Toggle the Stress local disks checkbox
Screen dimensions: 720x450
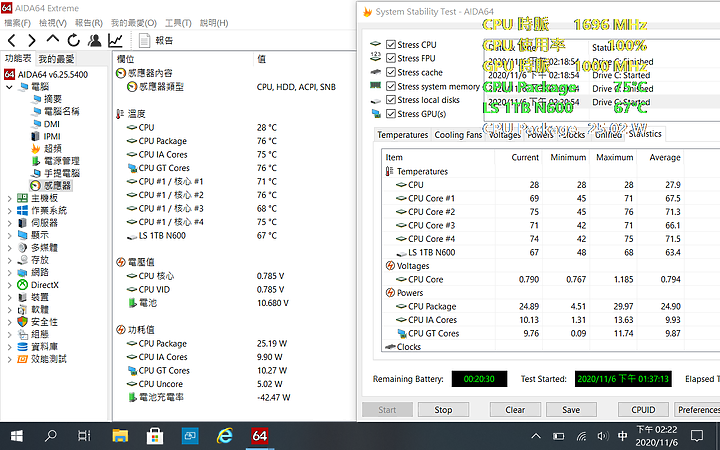point(391,100)
